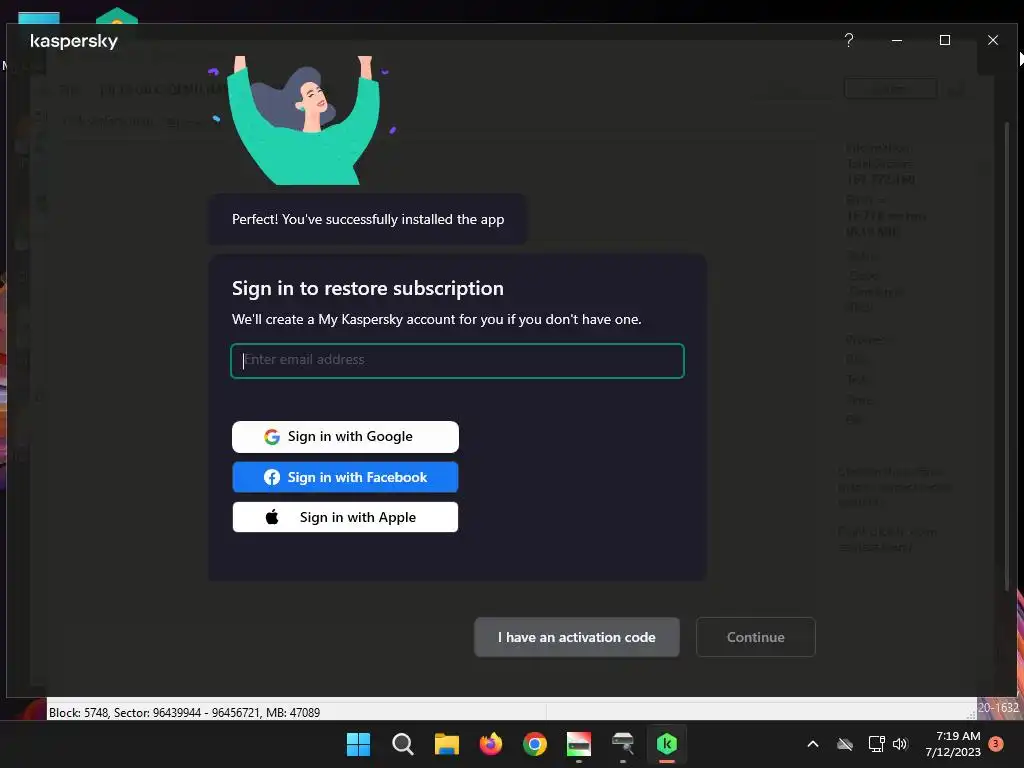Open the volume speaker tray icon

click(900, 744)
